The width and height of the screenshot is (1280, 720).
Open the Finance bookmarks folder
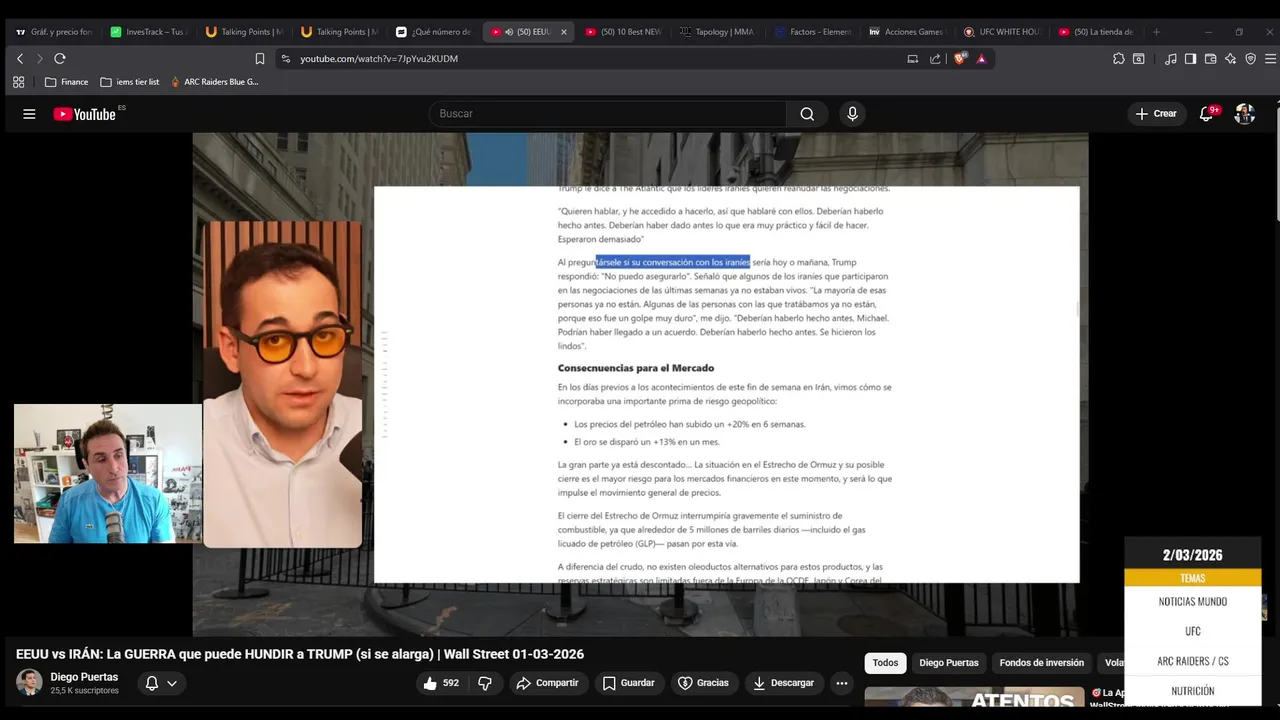coord(67,82)
